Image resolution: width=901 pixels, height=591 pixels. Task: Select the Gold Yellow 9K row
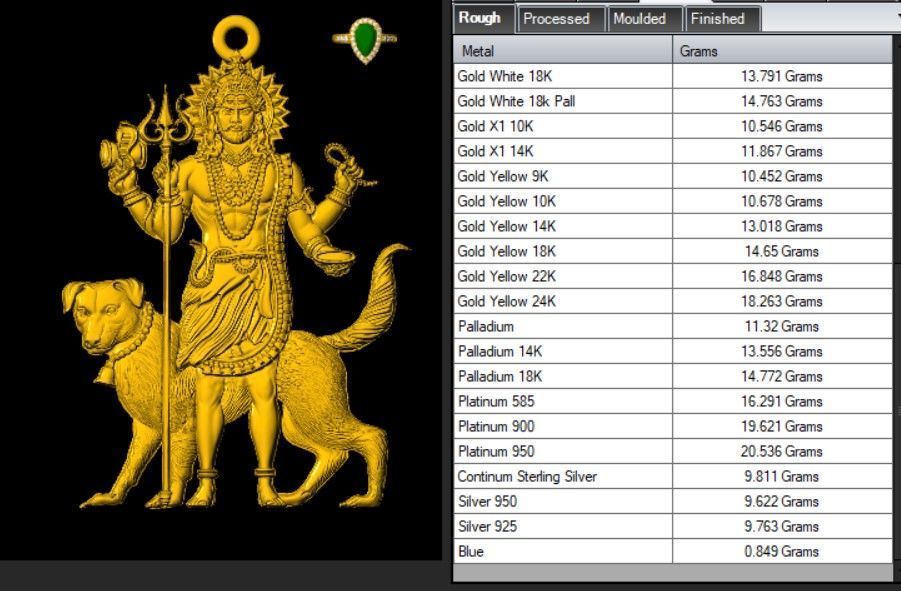pos(672,176)
